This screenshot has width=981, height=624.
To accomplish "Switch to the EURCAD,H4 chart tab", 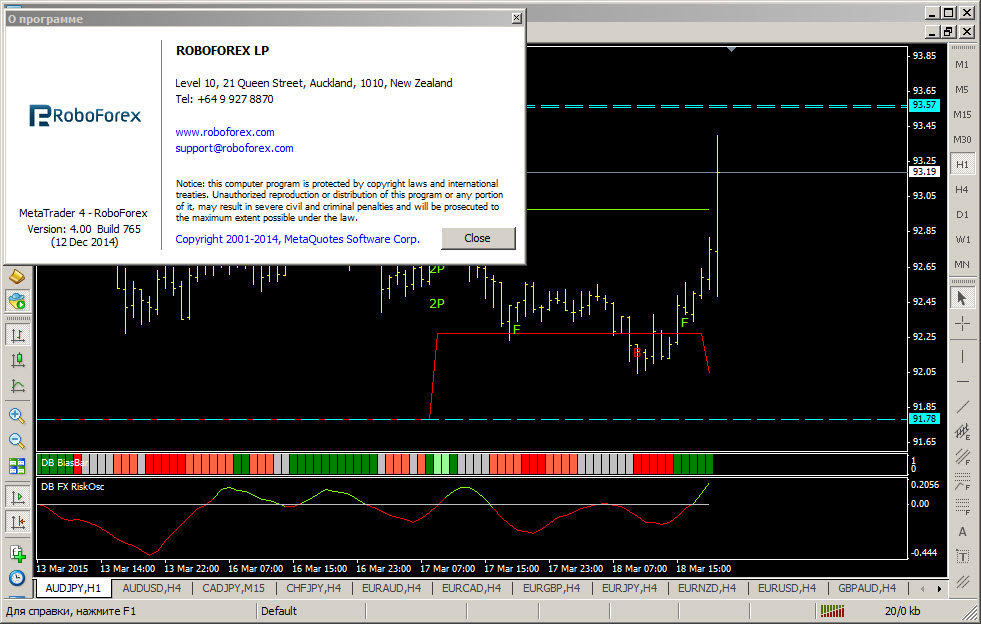I will click(472, 588).
